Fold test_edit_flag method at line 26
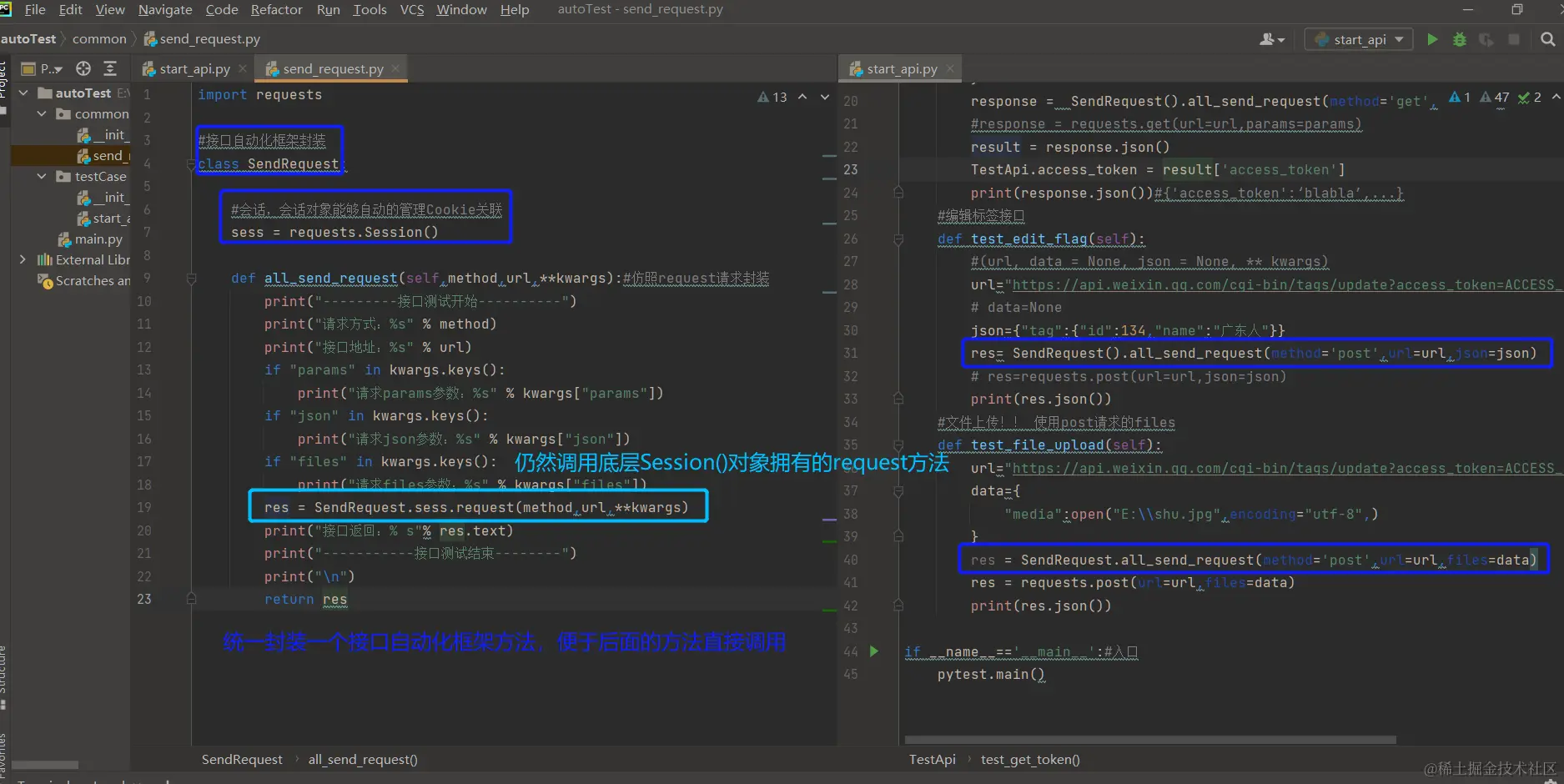 pyautogui.click(x=898, y=239)
